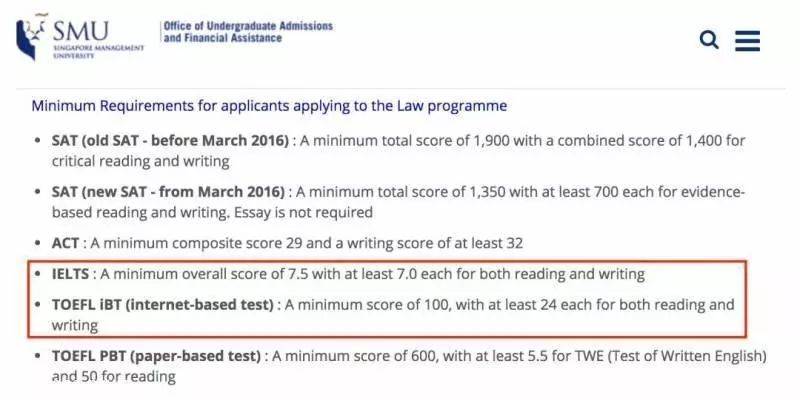Image resolution: width=800 pixels, height=398 pixels.
Task: Open the search magnifier icon
Action: 709,39
